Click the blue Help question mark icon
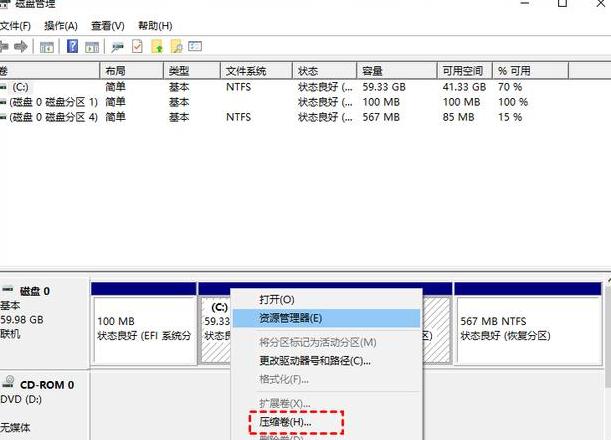This screenshot has width=611, height=440. click(72, 46)
